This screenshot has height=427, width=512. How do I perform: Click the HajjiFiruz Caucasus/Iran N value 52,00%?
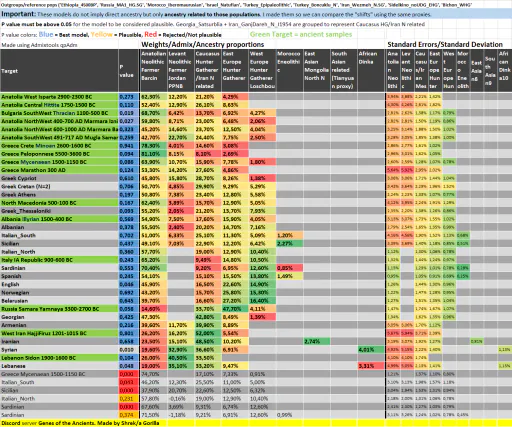[208, 333]
